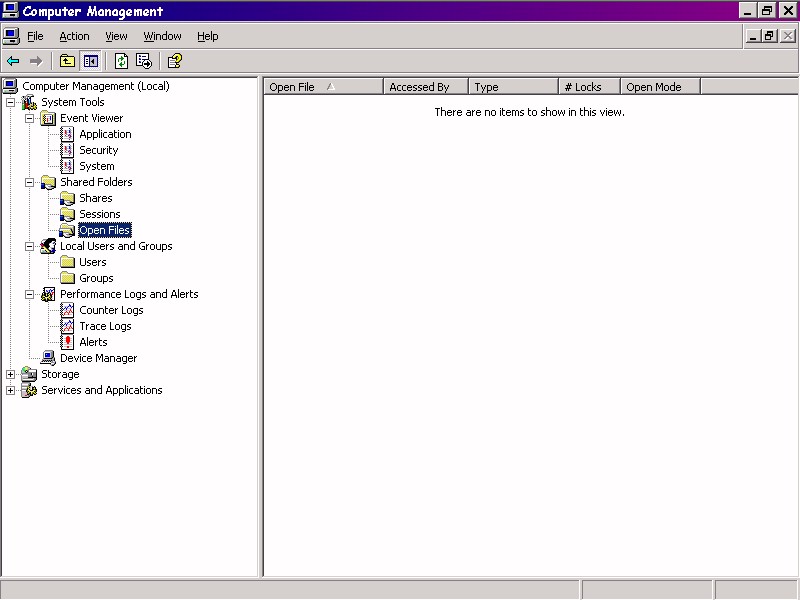
Task: Click the Application log icon
Action: pos(67,134)
